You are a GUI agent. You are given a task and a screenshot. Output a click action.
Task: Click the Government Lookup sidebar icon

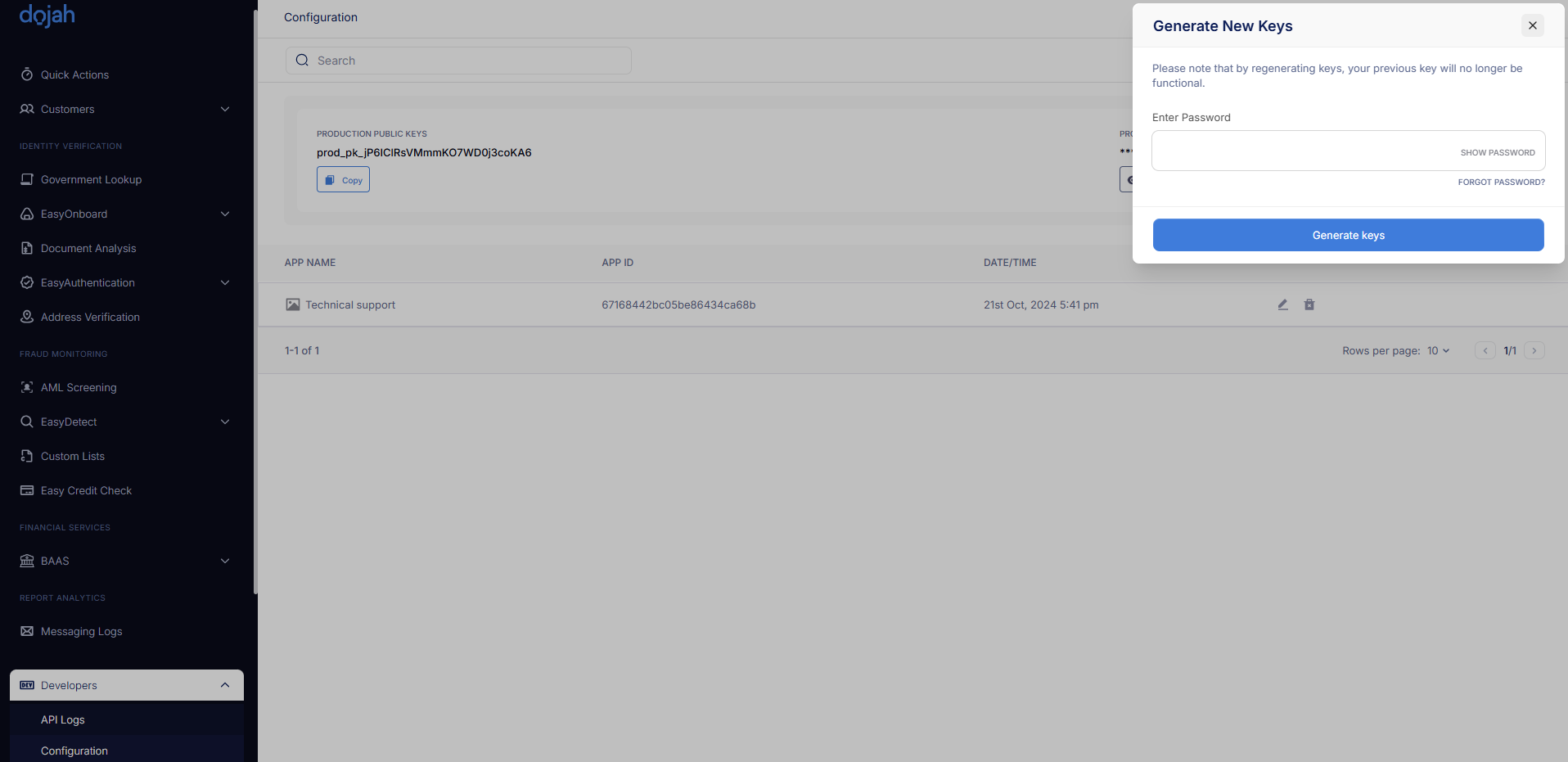coord(27,179)
